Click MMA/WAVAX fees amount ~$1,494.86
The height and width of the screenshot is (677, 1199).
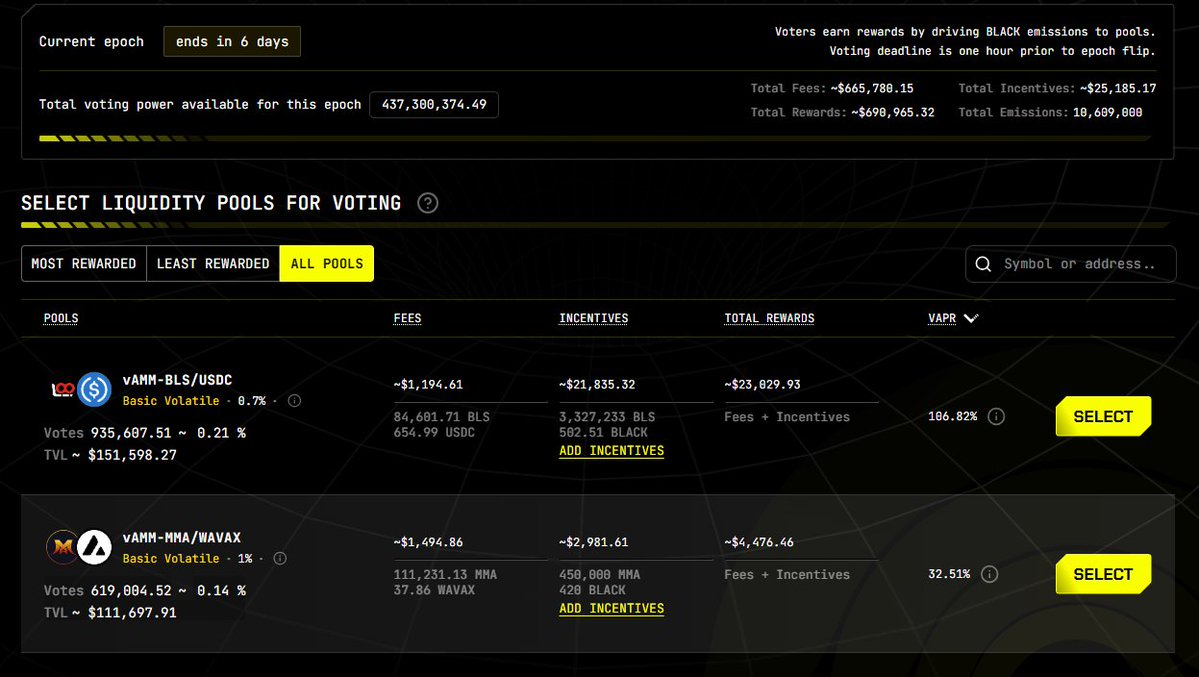(428, 542)
